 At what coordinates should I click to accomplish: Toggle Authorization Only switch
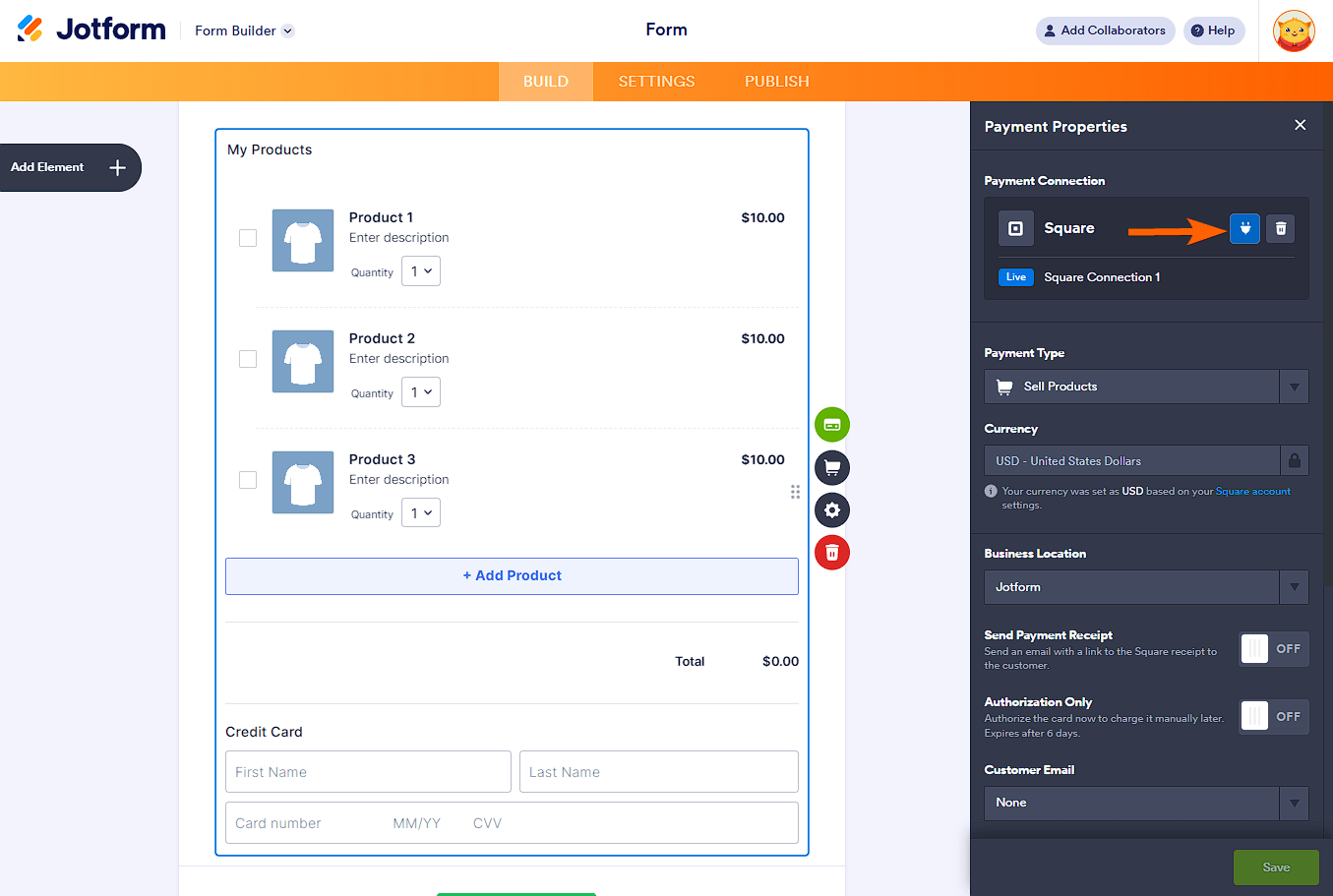tap(1274, 716)
